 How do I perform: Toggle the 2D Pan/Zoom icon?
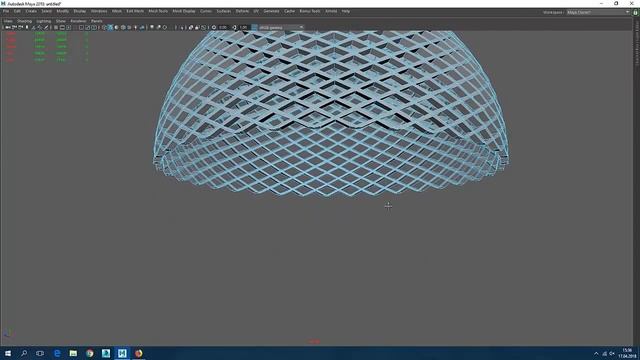coord(40,27)
